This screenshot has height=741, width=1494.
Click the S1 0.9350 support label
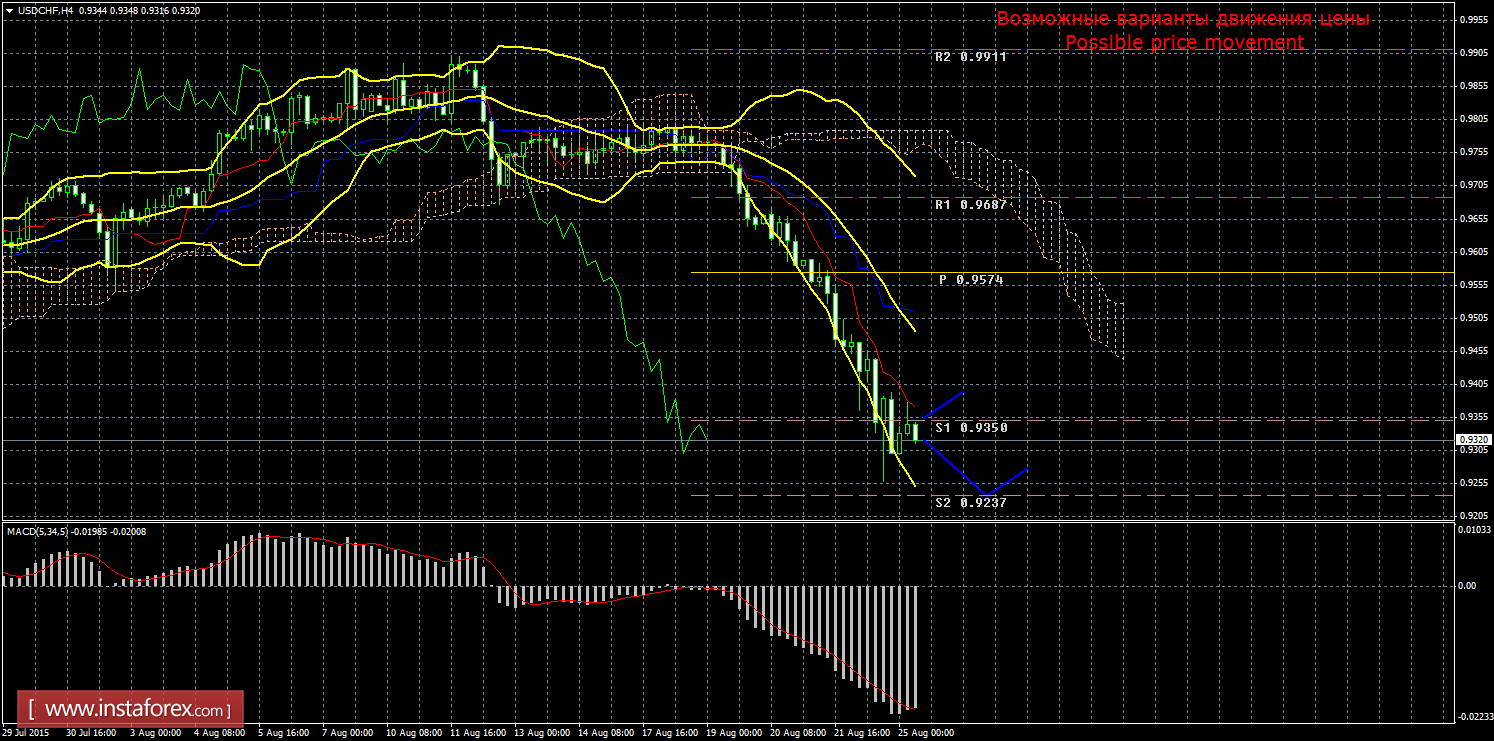(970, 428)
